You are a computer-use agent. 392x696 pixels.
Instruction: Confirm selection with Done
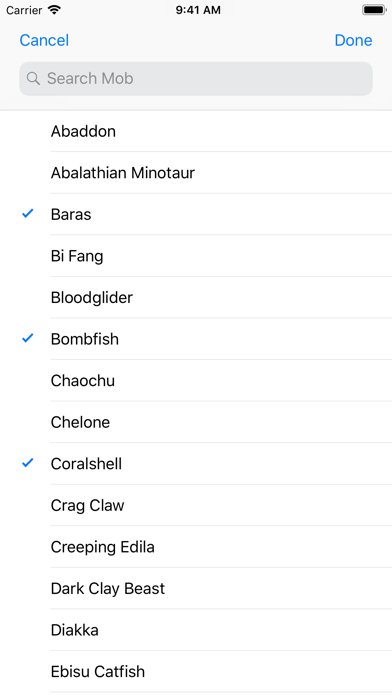point(353,40)
